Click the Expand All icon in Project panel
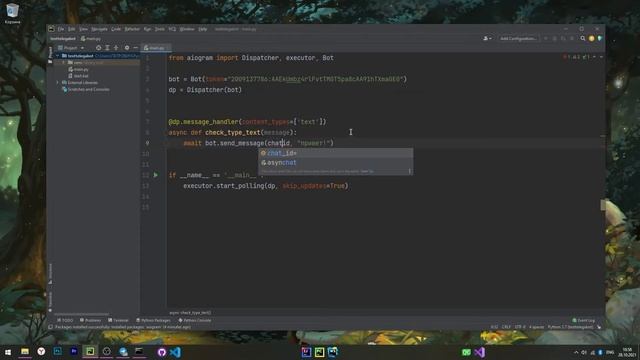The image size is (640, 360). pos(107,48)
